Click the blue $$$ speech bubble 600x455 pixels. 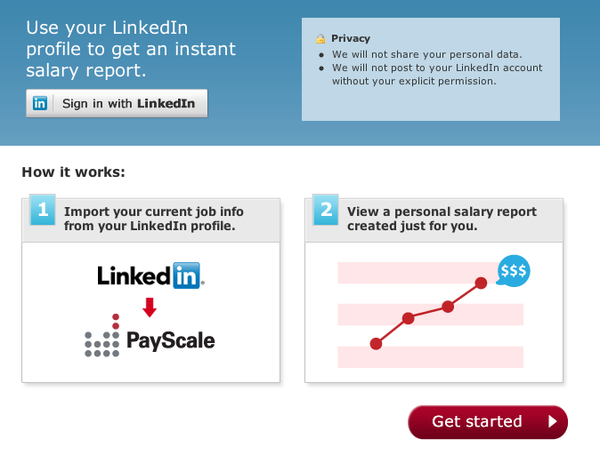(x=513, y=271)
